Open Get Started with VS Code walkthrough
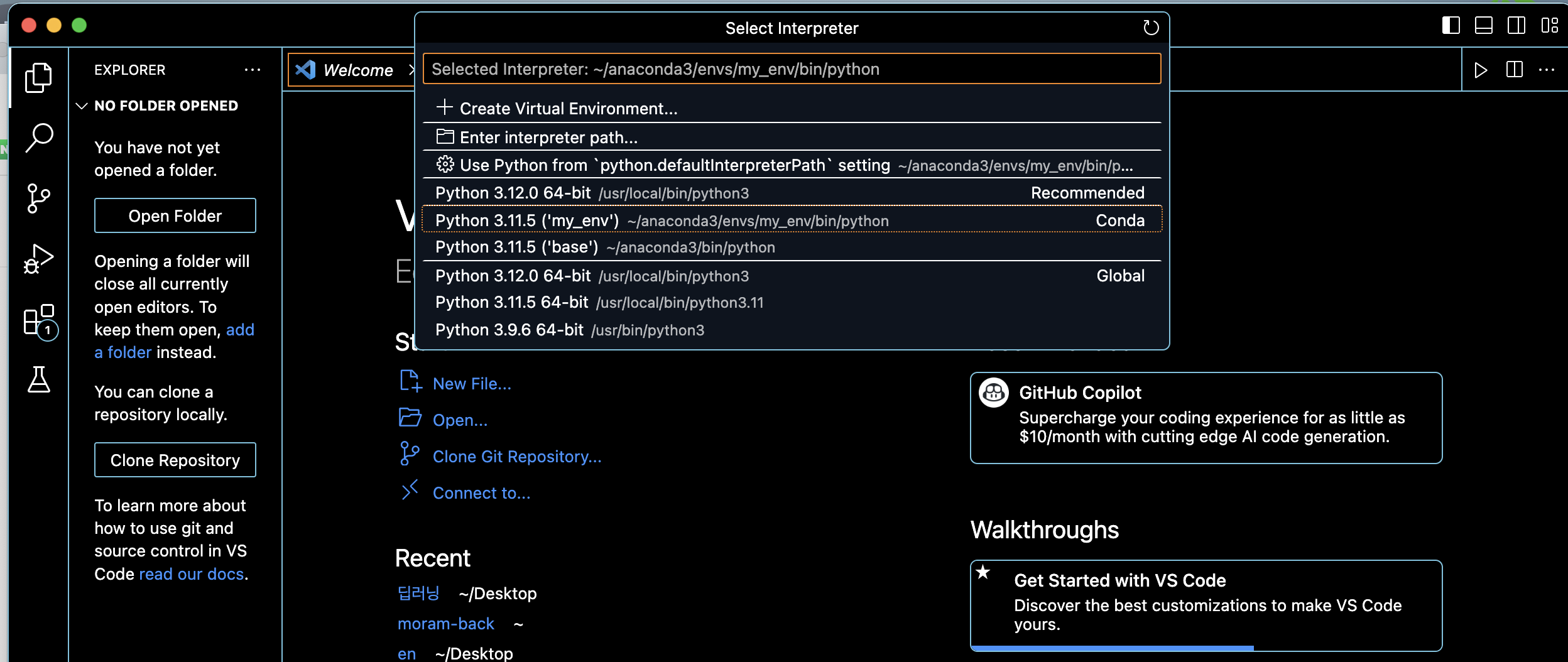The height and width of the screenshot is (662, 1568). [1206, 605]
